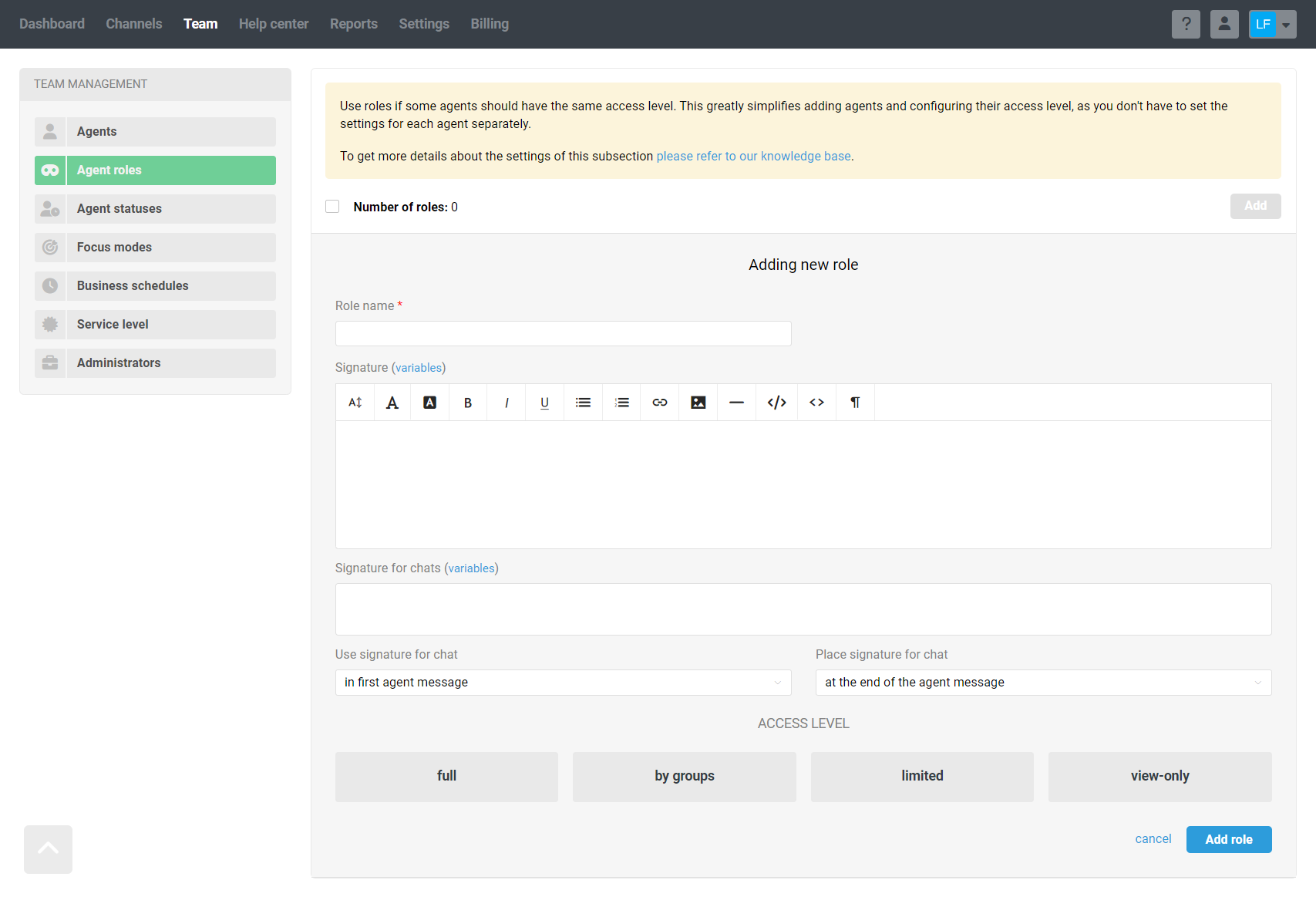Click the user profile icon in header
1316x897 pixels.
coord(1224,24)
